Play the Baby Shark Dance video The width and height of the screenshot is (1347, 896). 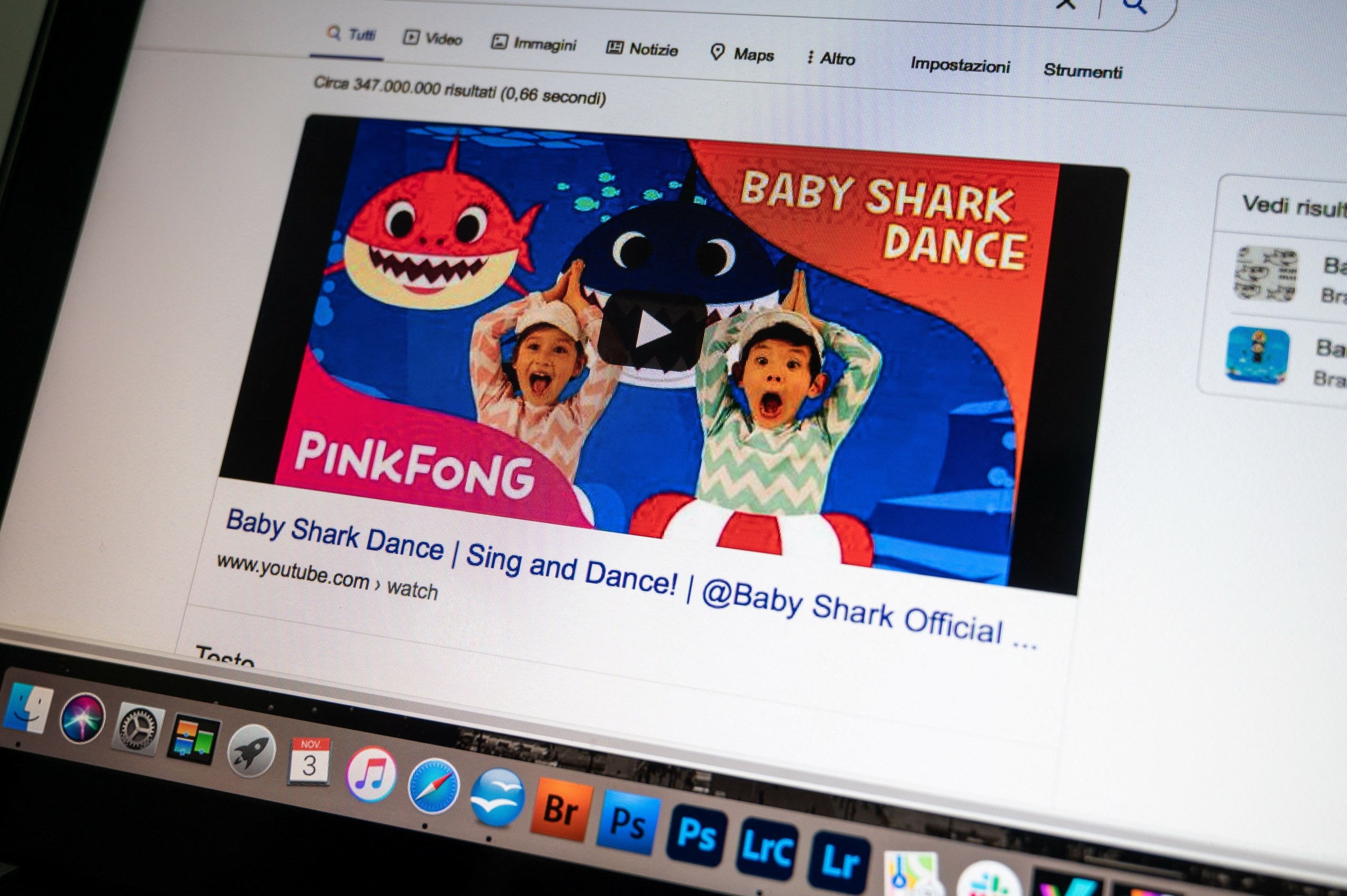click(652, 330)
